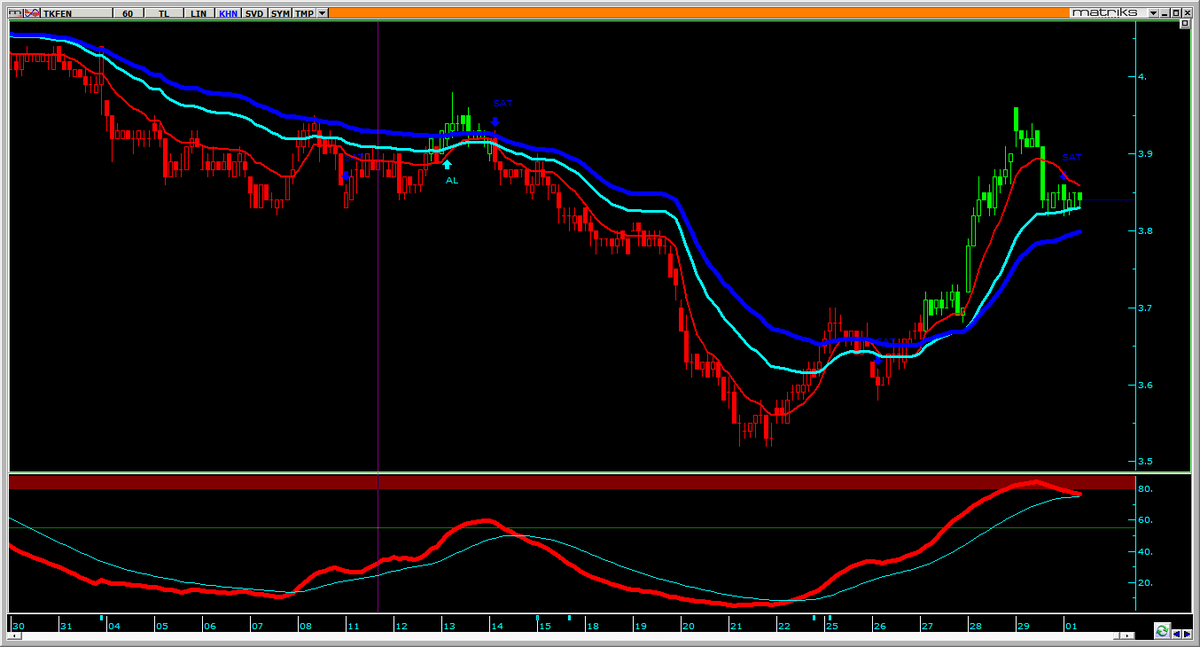This screenshot has width=1200, height=647.
Task: Click the matriks logo
Action: click(x=1105, y=13)
